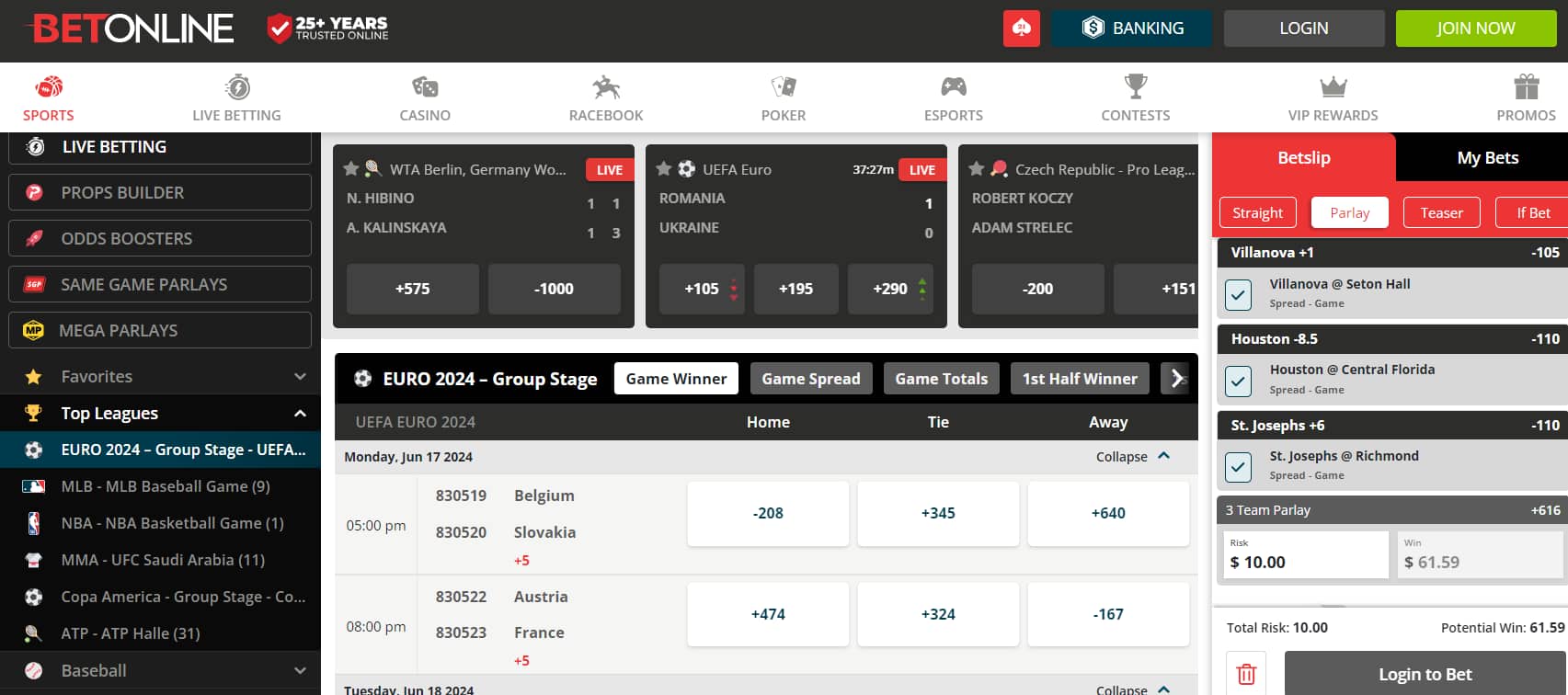Select the 1st Half Winner market tab
The width and height of the screenshot is (1568, 695).
click(x=1080, y=378)
